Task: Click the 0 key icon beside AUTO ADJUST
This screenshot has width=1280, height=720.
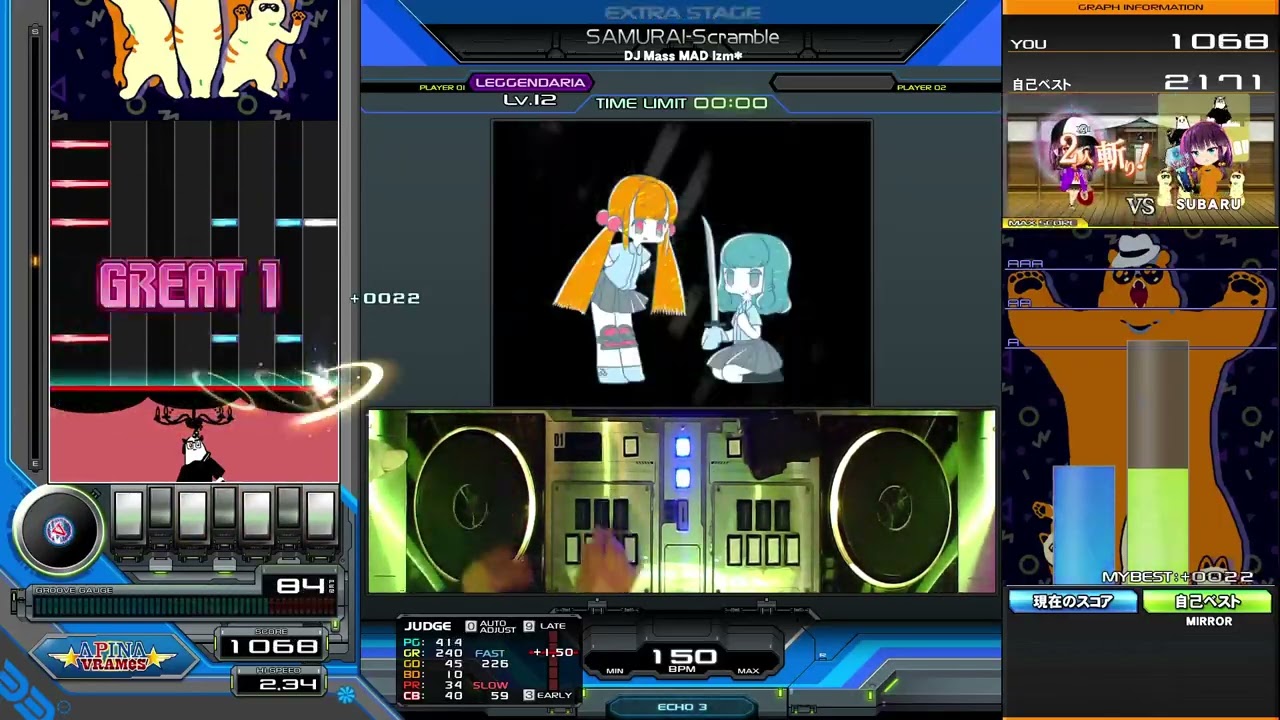Action: click(471, 626)
